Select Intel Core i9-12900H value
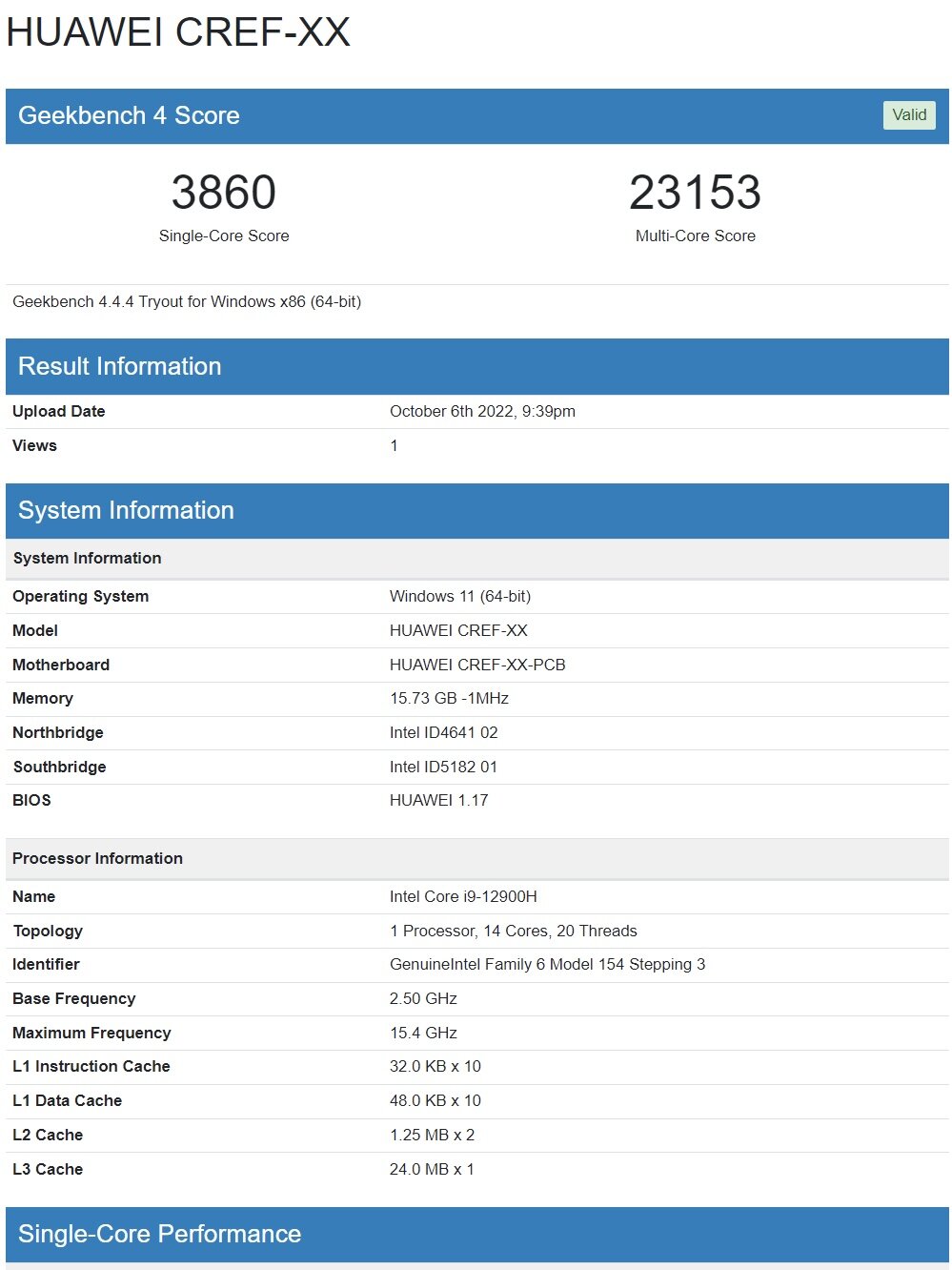This screenshot has height=1270, width=952. click(x=463, y=896)
